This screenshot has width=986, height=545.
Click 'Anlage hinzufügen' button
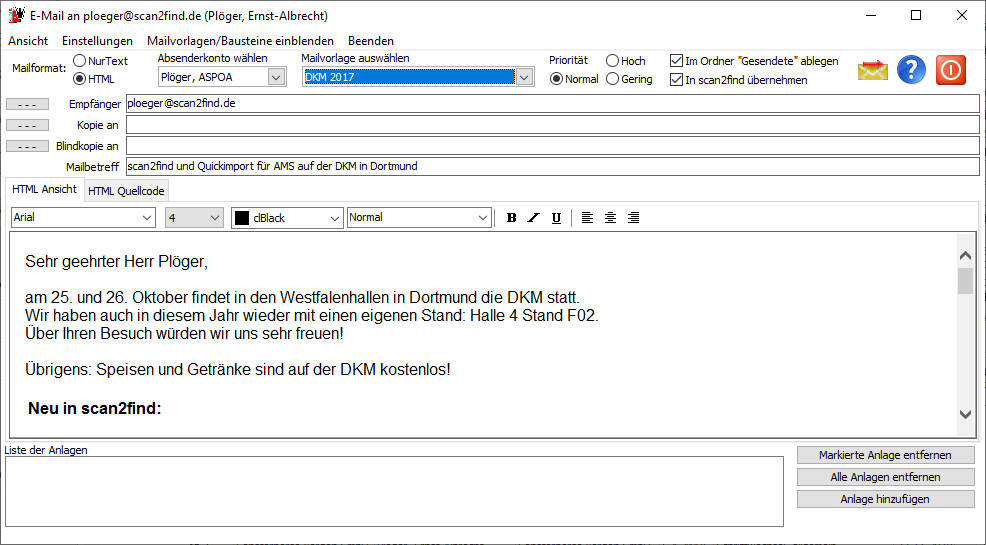(x=885, y=499)
